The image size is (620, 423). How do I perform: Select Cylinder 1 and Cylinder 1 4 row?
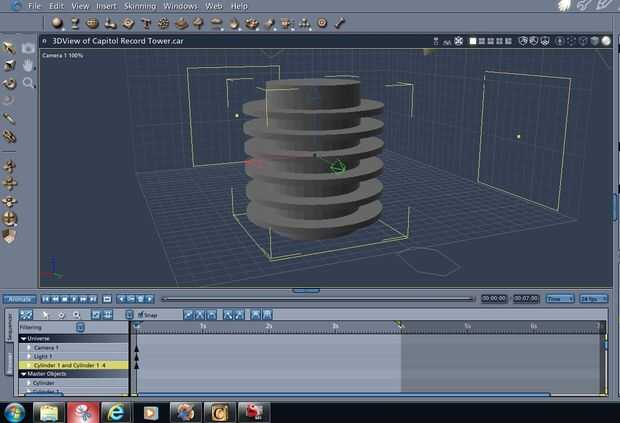click(x=74, y=365)
